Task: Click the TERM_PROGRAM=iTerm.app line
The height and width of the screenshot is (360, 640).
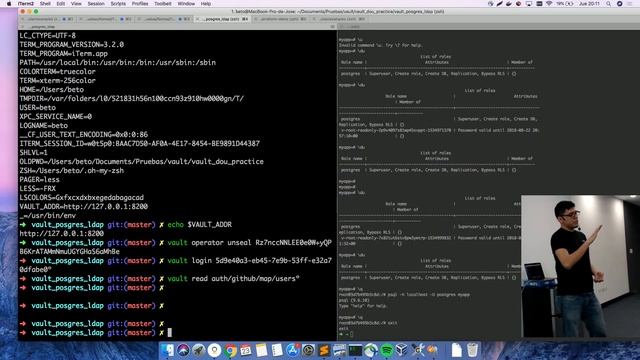Action: 64,53
